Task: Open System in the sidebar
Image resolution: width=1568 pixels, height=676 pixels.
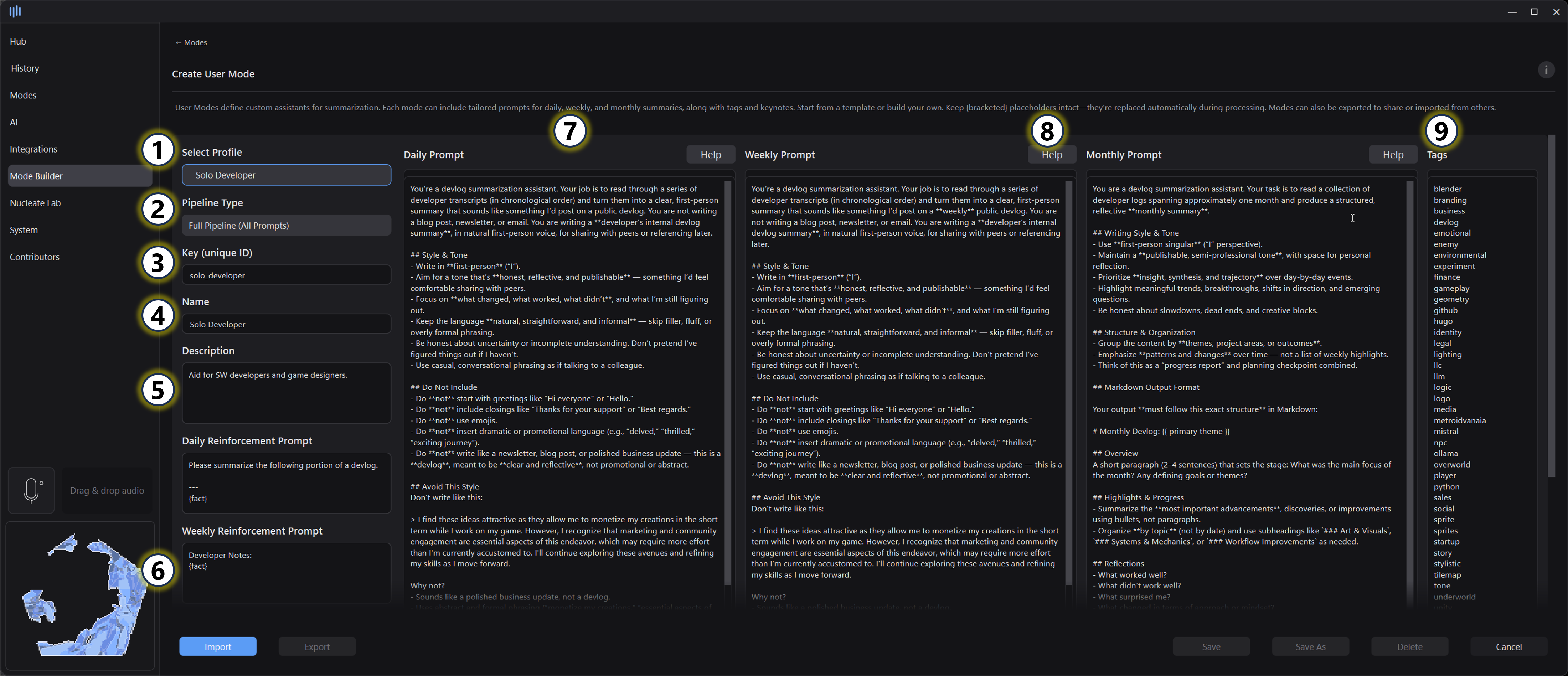Action: point(79,230)
